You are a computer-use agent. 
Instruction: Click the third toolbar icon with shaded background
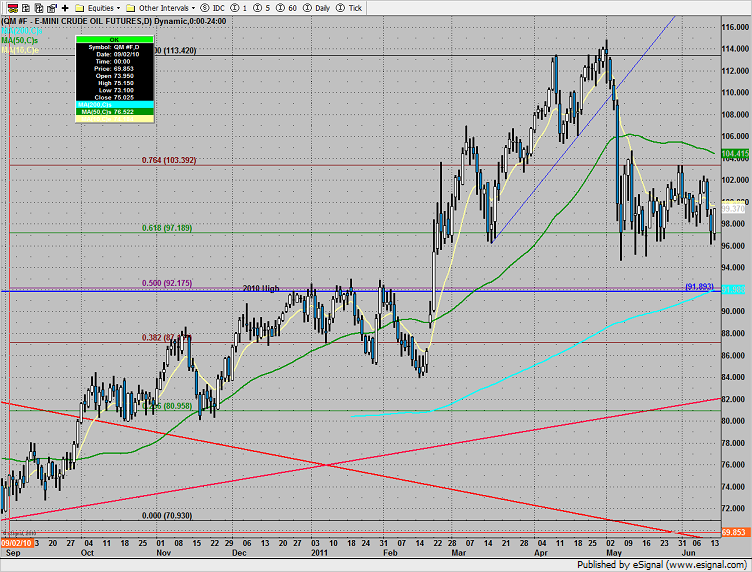pyautogui.click(x=39, y=8)
